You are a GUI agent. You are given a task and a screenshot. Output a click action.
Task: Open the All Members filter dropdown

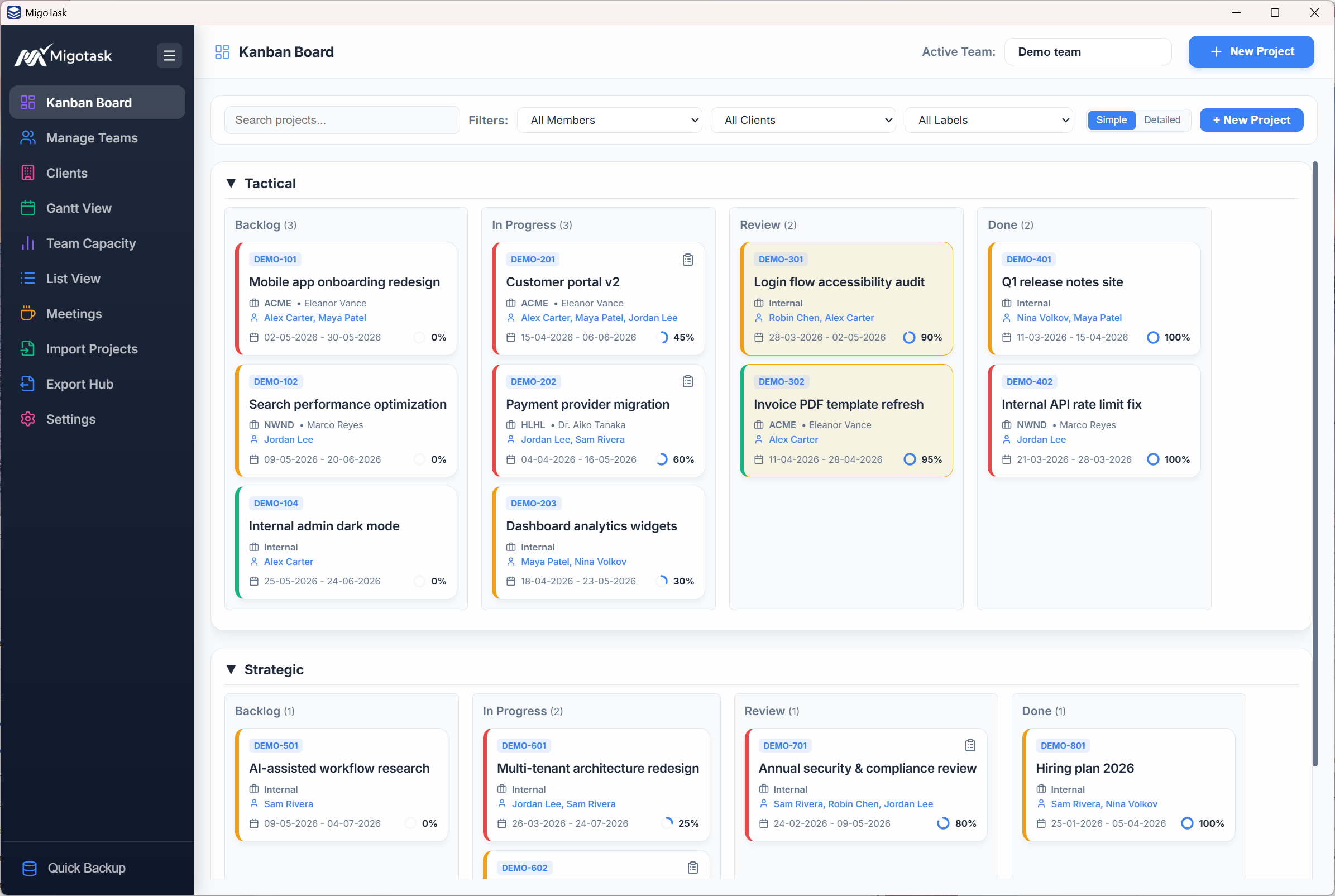[609, 120]
